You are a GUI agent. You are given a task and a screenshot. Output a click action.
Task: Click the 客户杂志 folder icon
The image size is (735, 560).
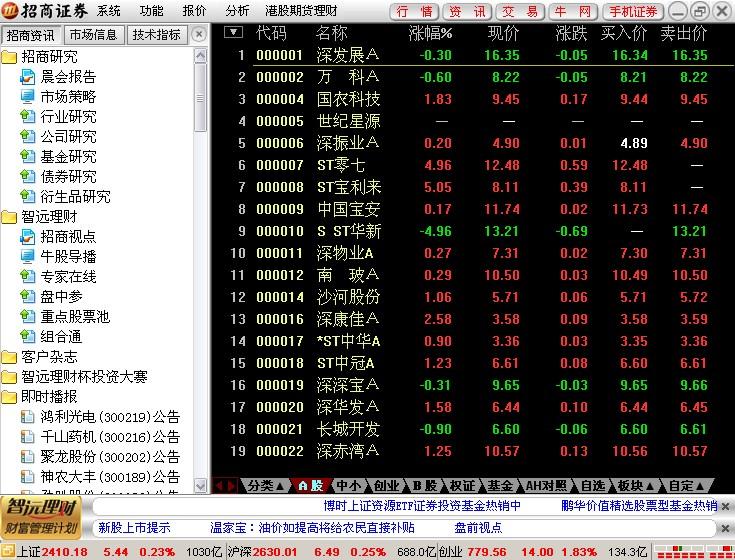point(9,357)
